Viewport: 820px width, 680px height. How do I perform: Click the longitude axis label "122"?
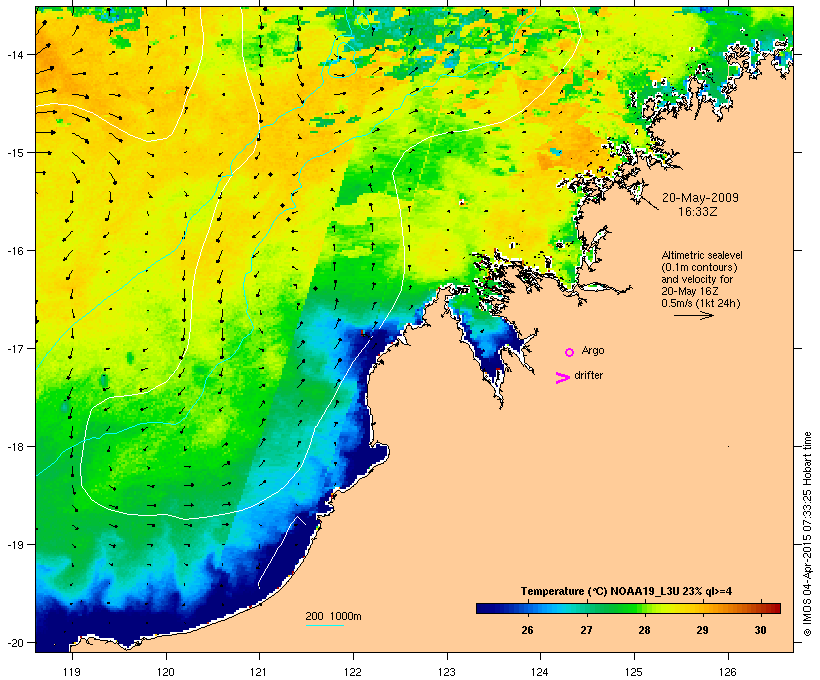pyautogui.click(x=353, y=671)
